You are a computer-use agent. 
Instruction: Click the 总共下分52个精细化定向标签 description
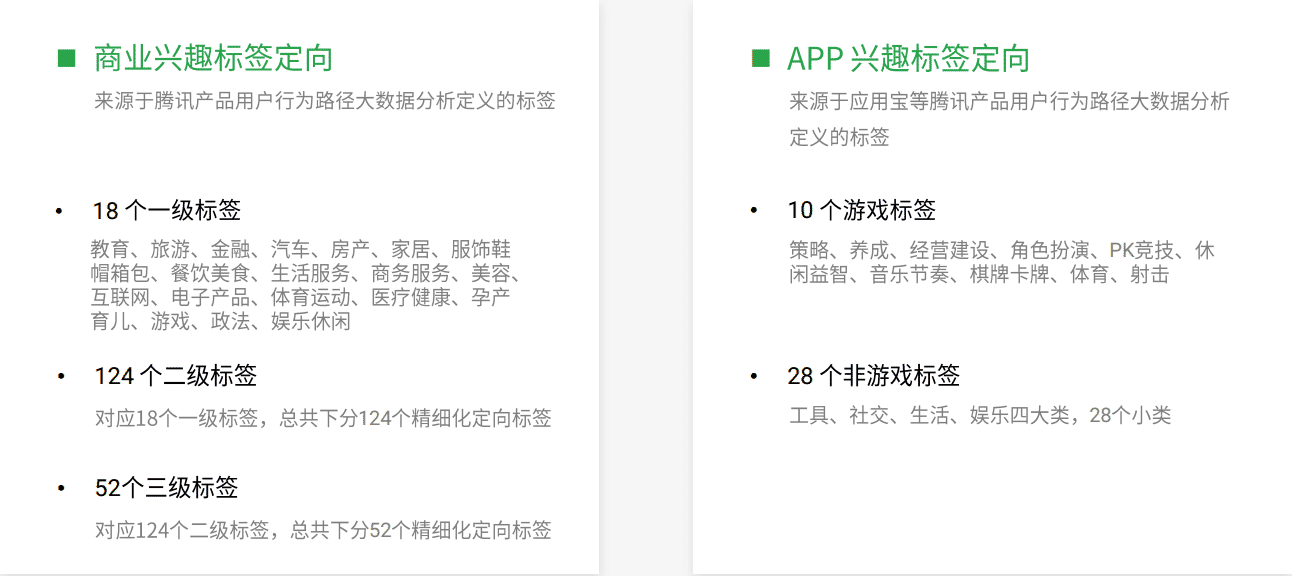point(323,530)
